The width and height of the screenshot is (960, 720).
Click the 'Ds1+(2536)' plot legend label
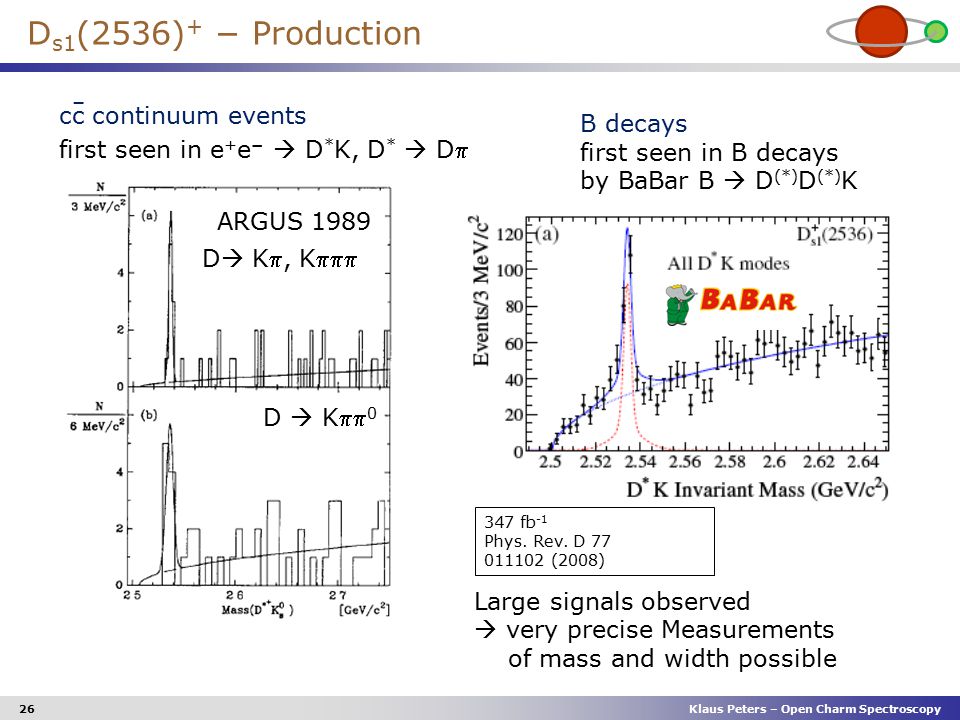[834, 234]
